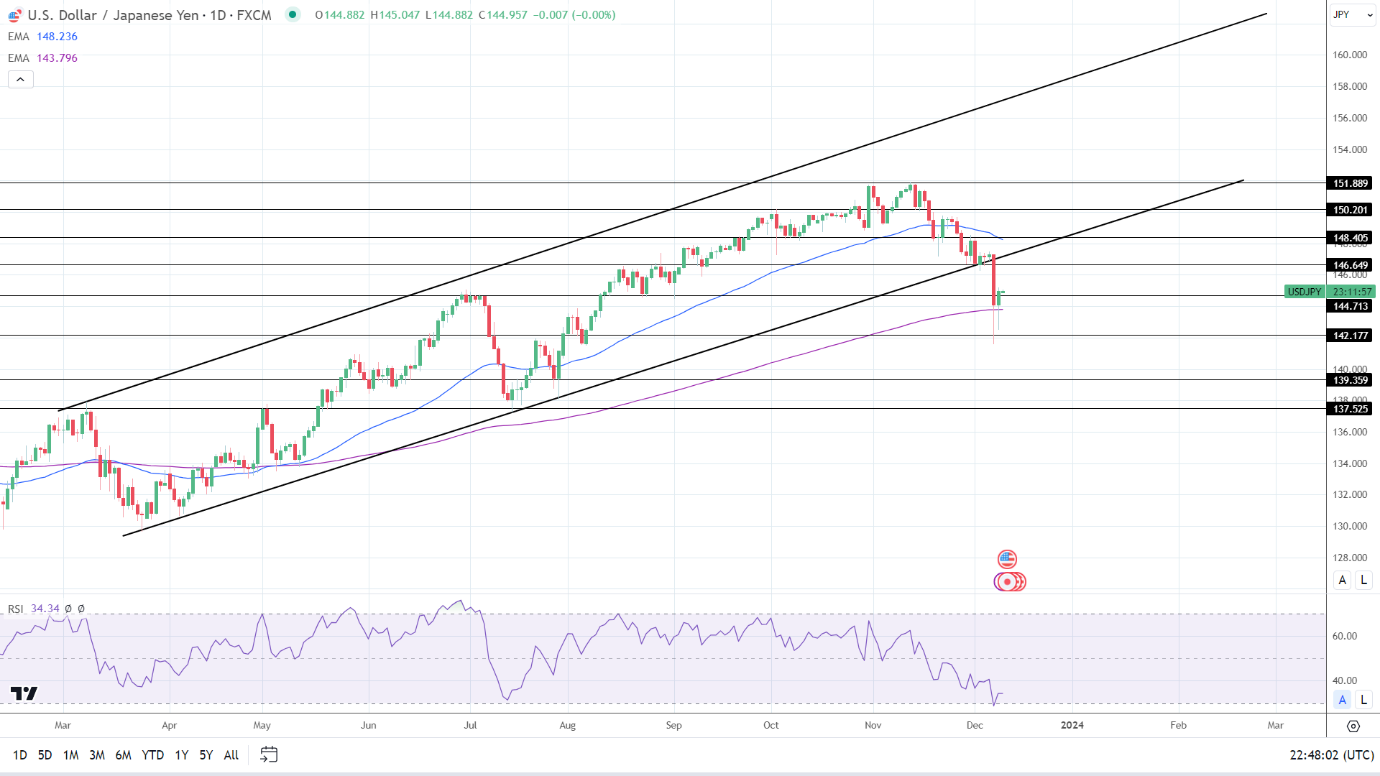Select the blue EMA 148.236 legend
This screenshot has width=1380, height=776.
(x=43, y=36)
